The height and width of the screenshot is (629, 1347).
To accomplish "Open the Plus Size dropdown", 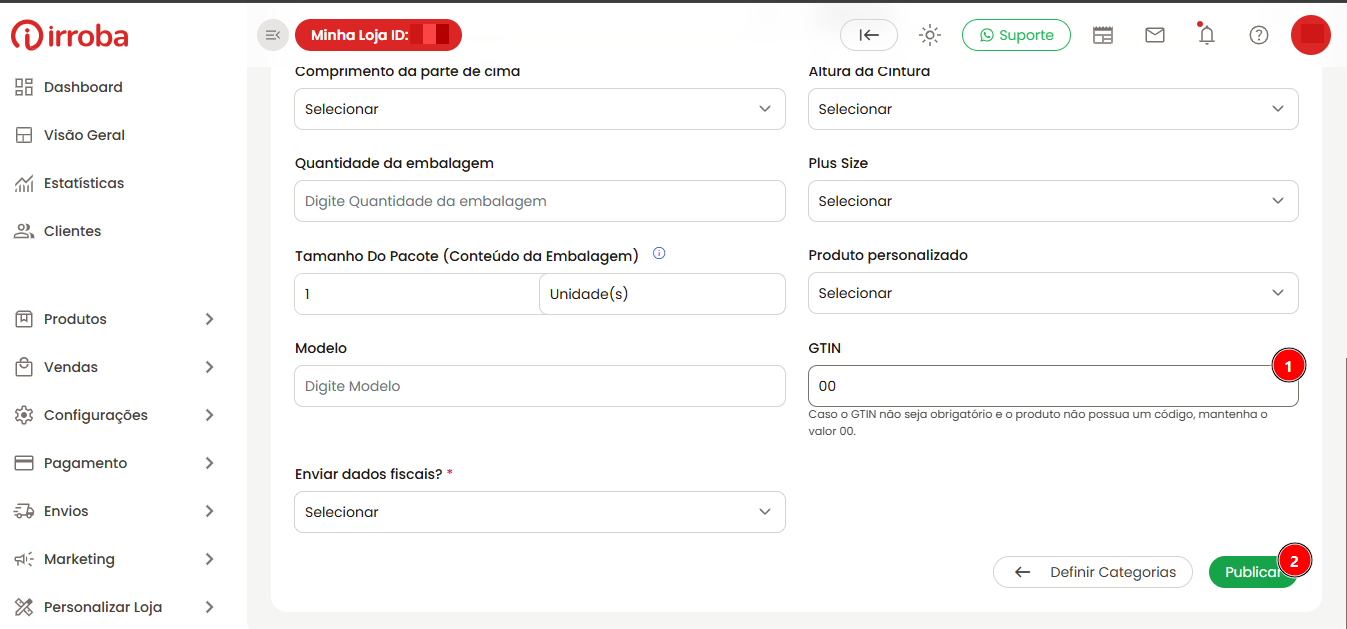I will tap(1053, 201).
